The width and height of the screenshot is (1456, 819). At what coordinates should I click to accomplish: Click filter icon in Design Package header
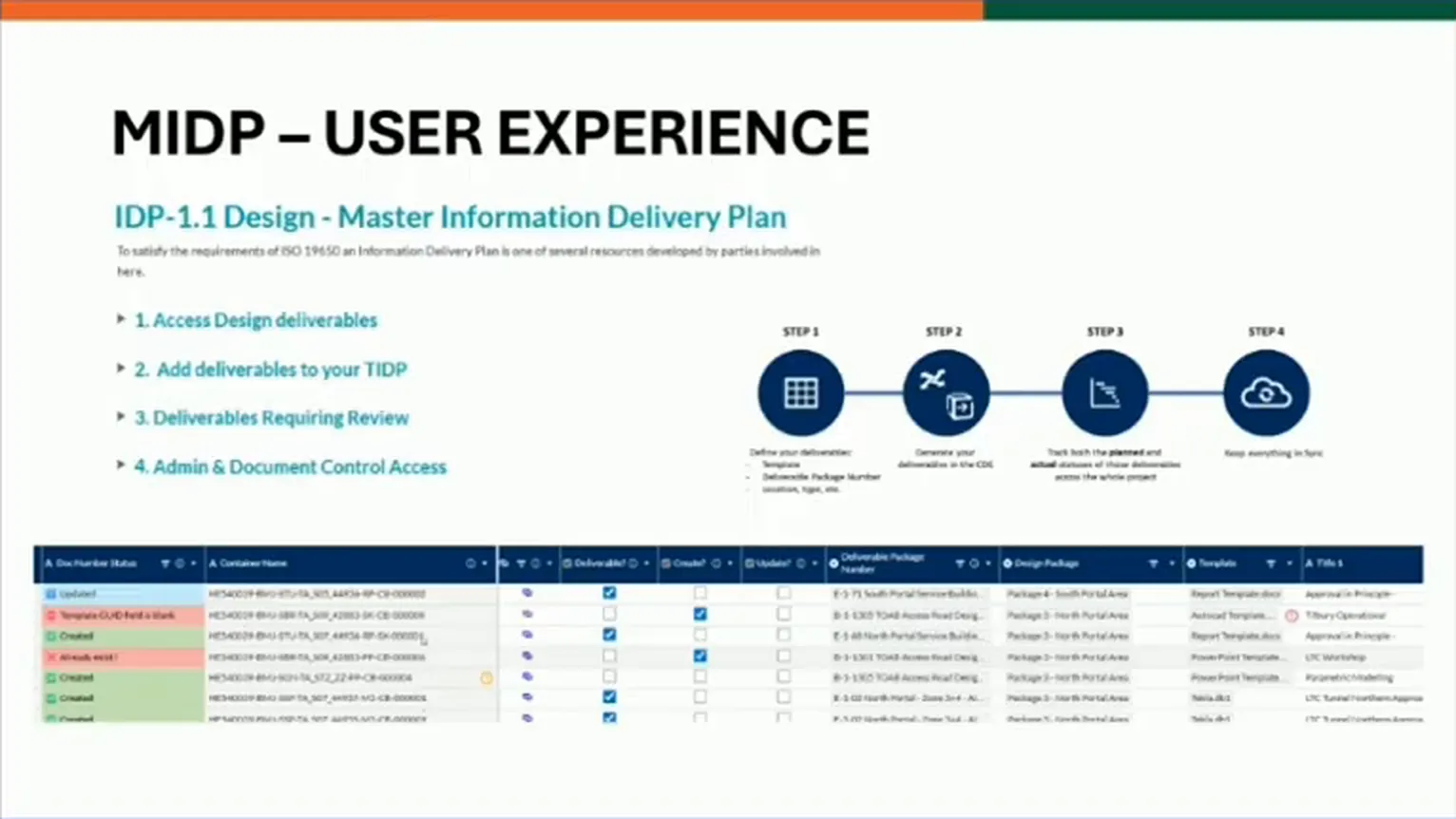(x=1153, y=563)
